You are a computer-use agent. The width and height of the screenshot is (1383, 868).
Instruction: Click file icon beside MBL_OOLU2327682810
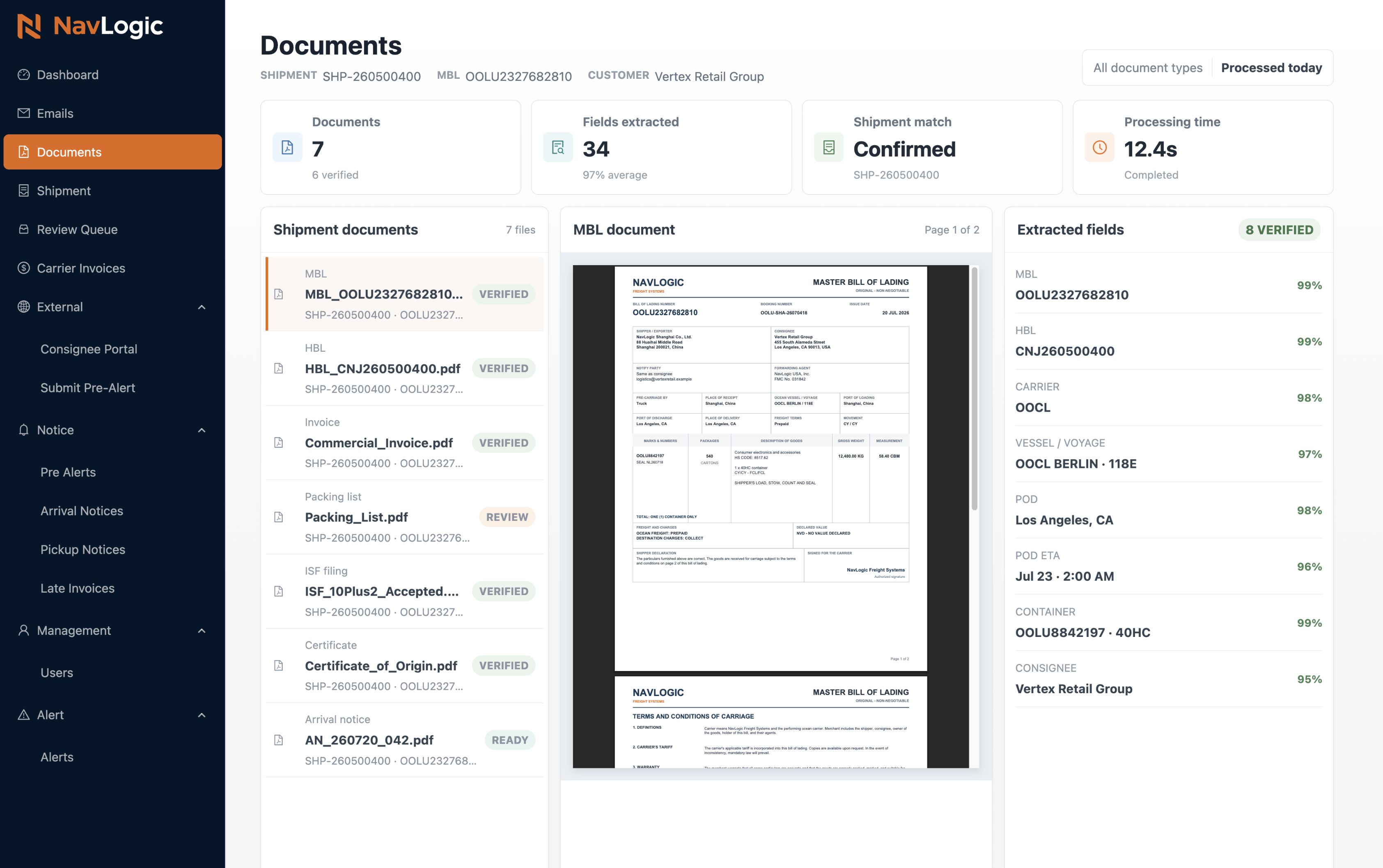278,294
